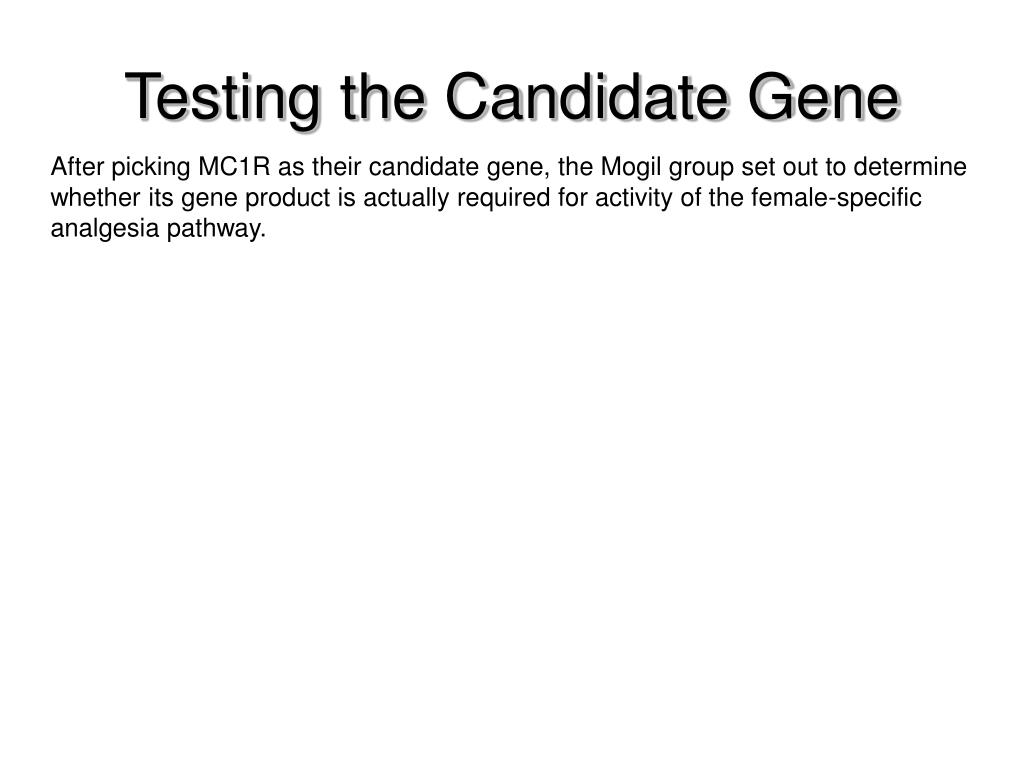Click the gene name MC1R in the paragraph
This screenshot has height=768, width=1024.
(234, 167)
